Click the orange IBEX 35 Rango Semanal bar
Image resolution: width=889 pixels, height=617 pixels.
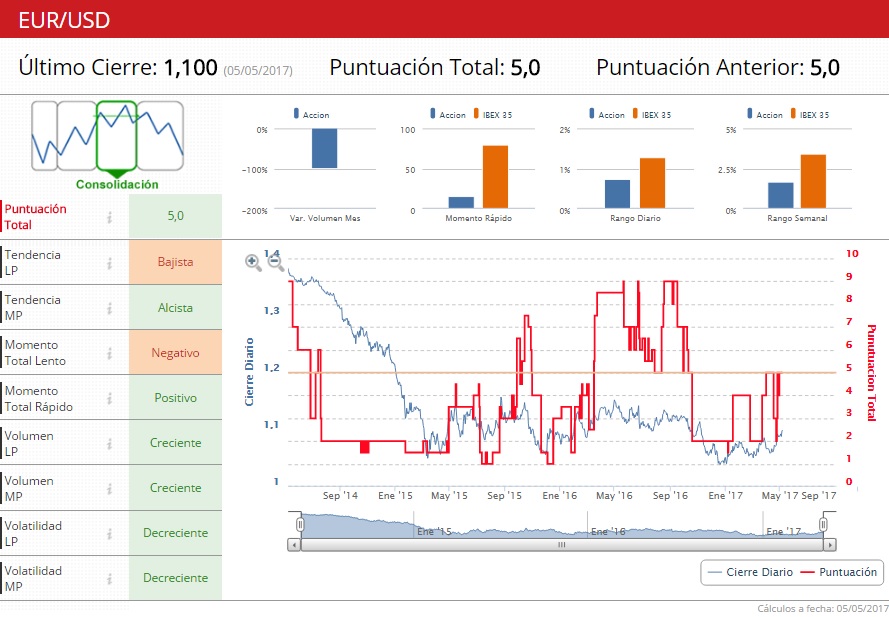tap(813, 181)
